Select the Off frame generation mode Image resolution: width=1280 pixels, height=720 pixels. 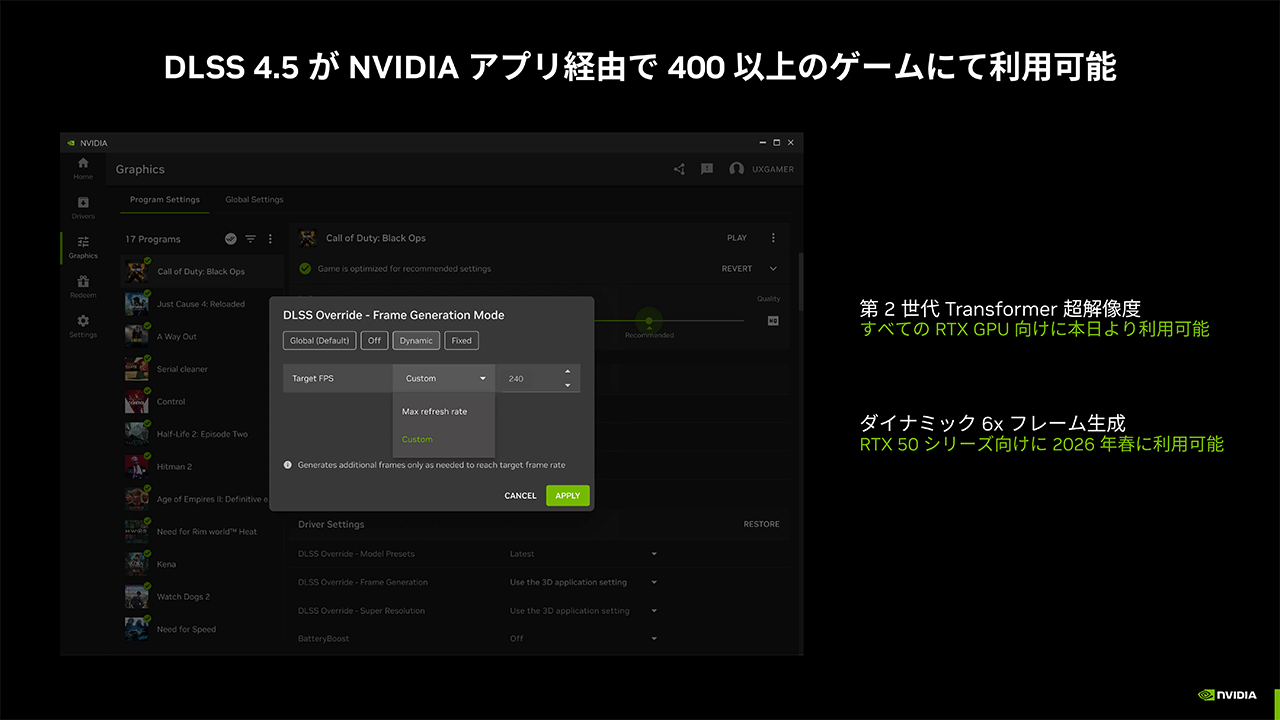[x=374, y=340]
